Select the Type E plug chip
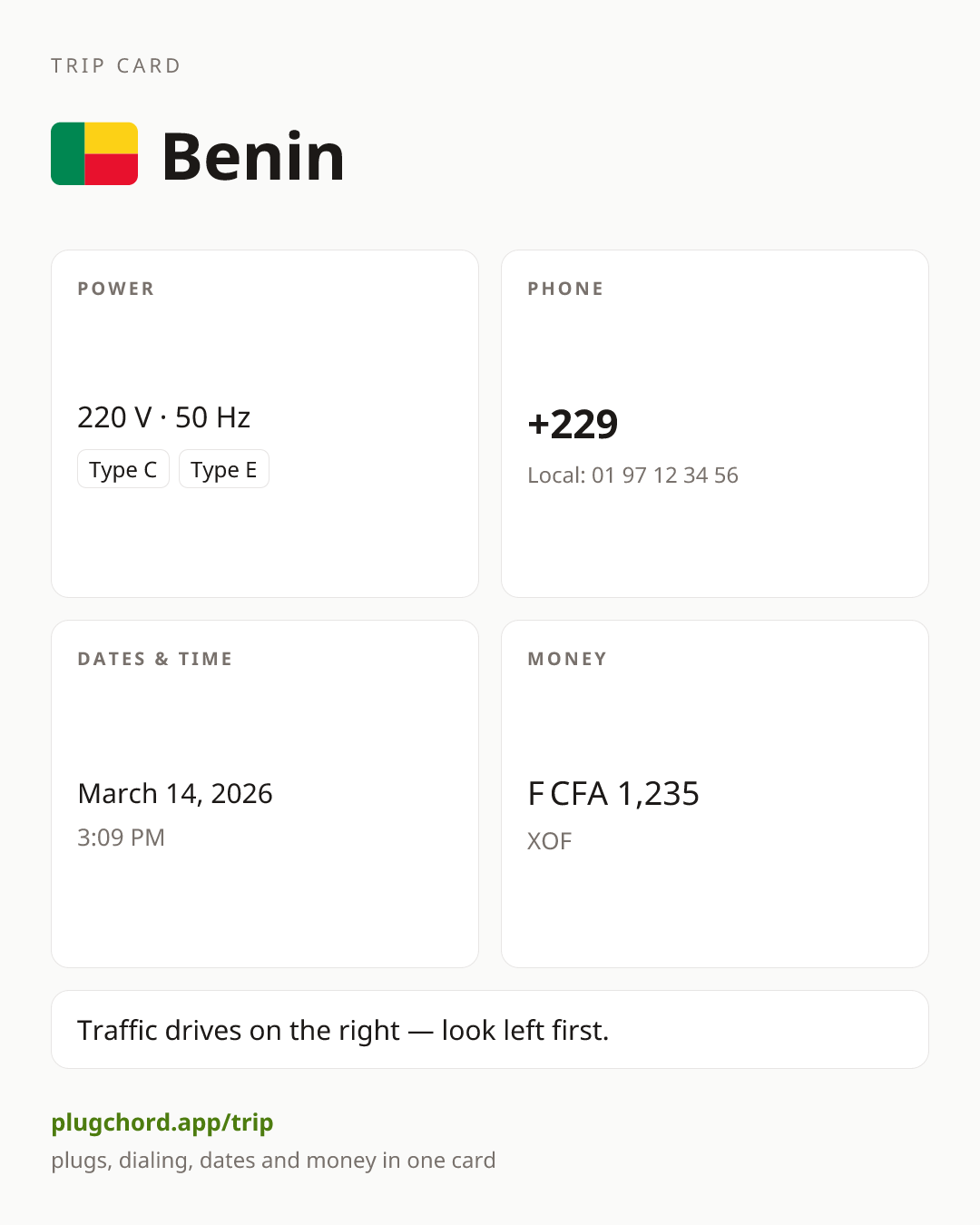Image resolution: width=980 pixels, height=1225 pixels. 224,469
